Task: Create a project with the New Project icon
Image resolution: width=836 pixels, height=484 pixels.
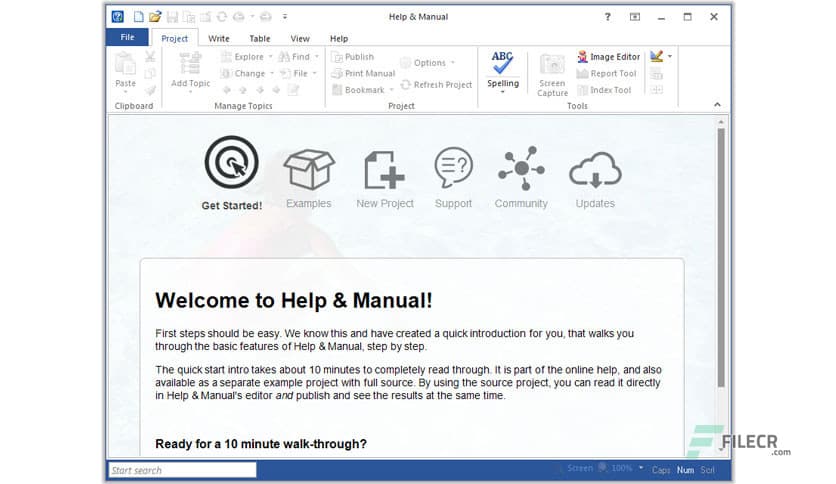Action: tap(384, 170)
